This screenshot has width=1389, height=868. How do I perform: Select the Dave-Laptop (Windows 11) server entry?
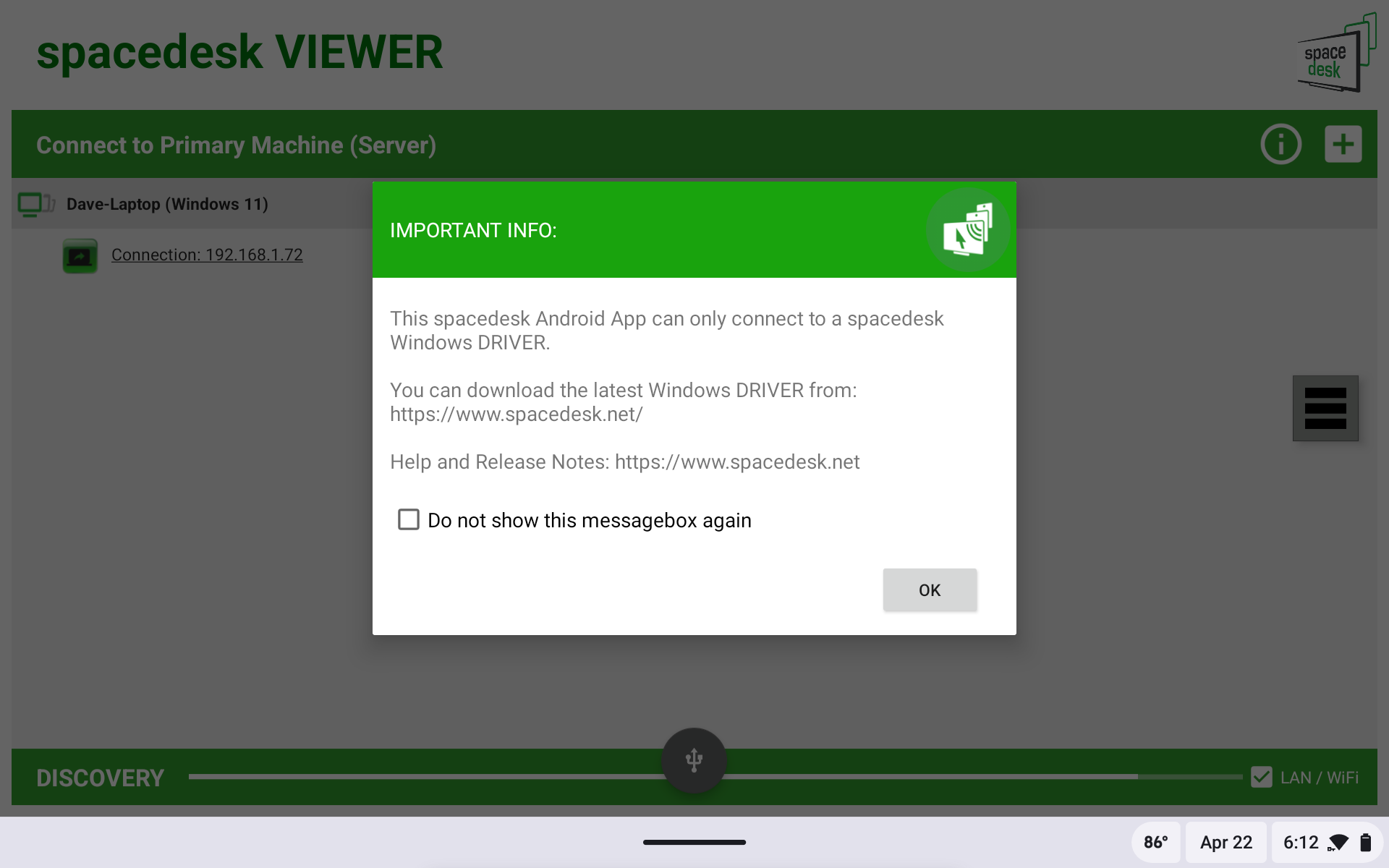click(x=167, y=203)
